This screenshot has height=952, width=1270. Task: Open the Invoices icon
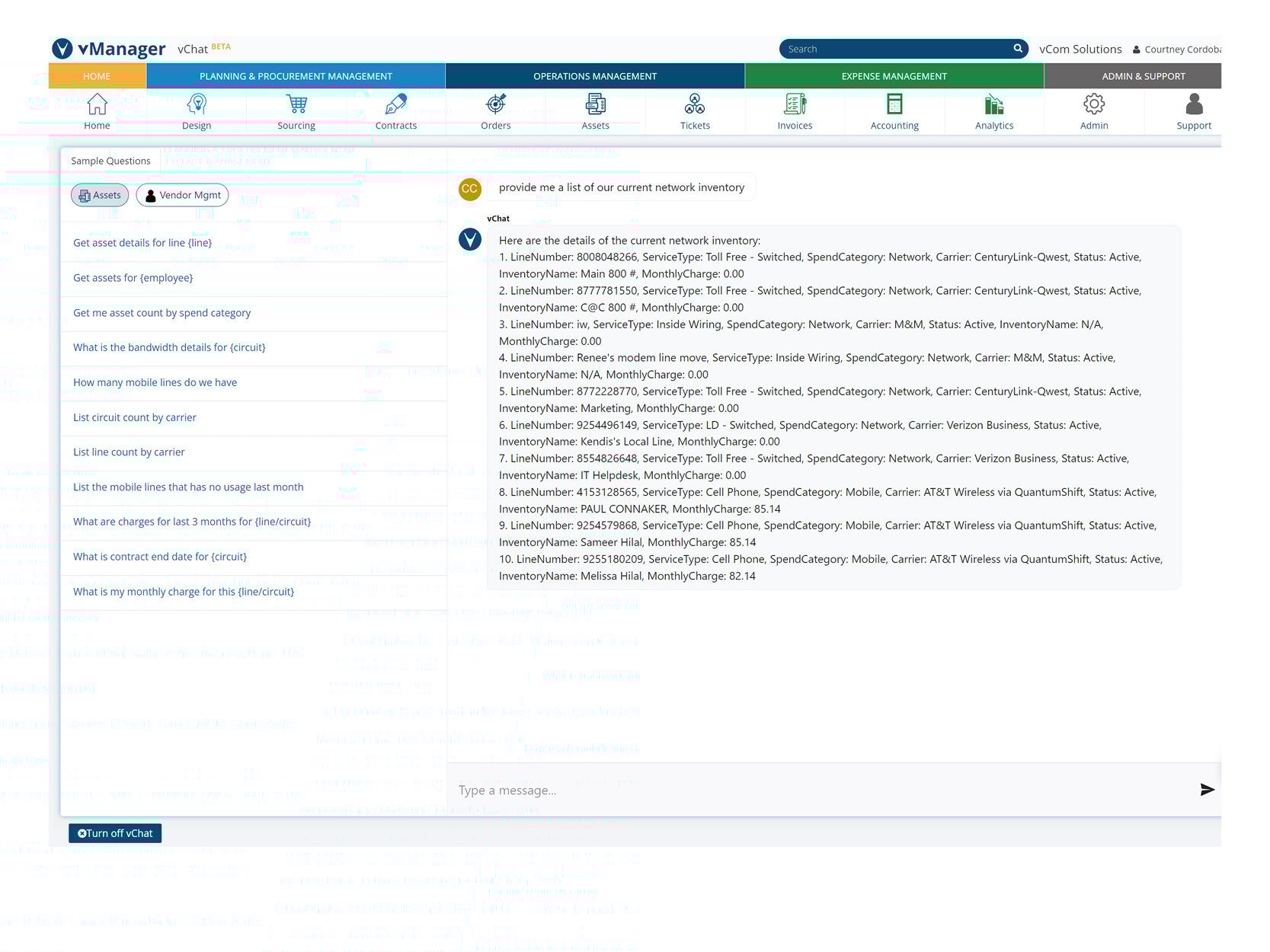coord(795,110)
